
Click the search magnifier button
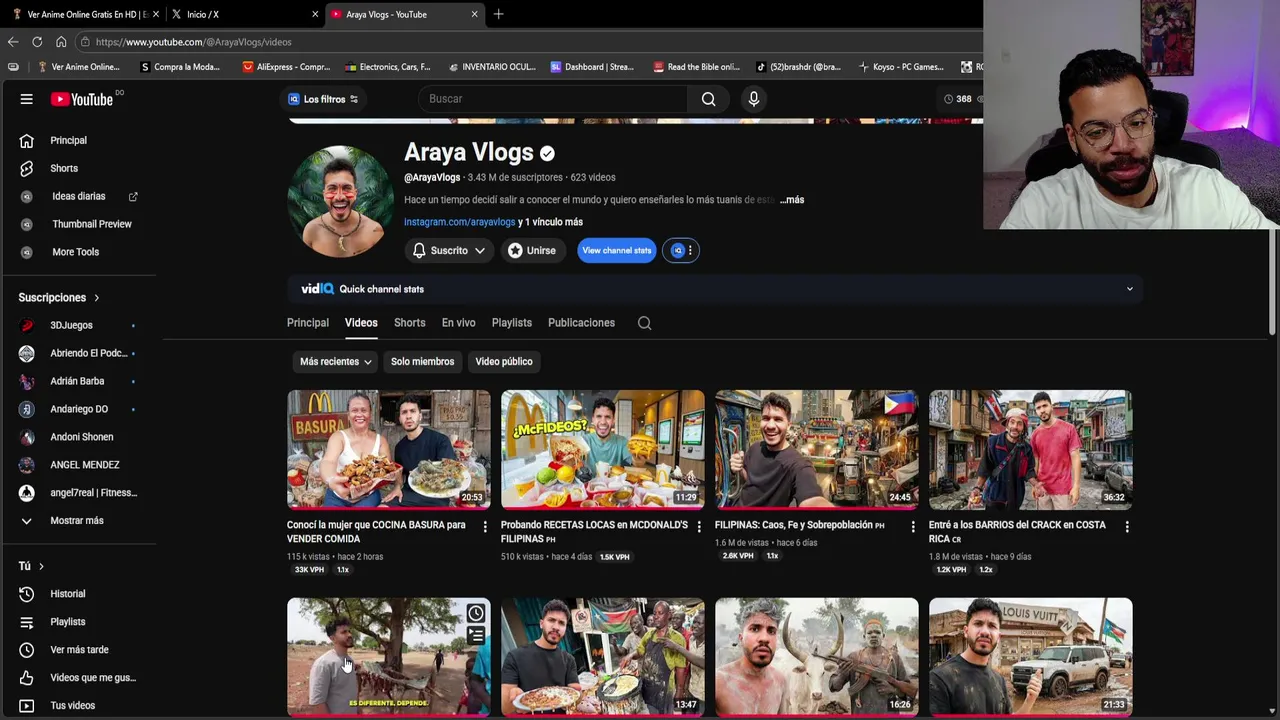coord(708,99)
